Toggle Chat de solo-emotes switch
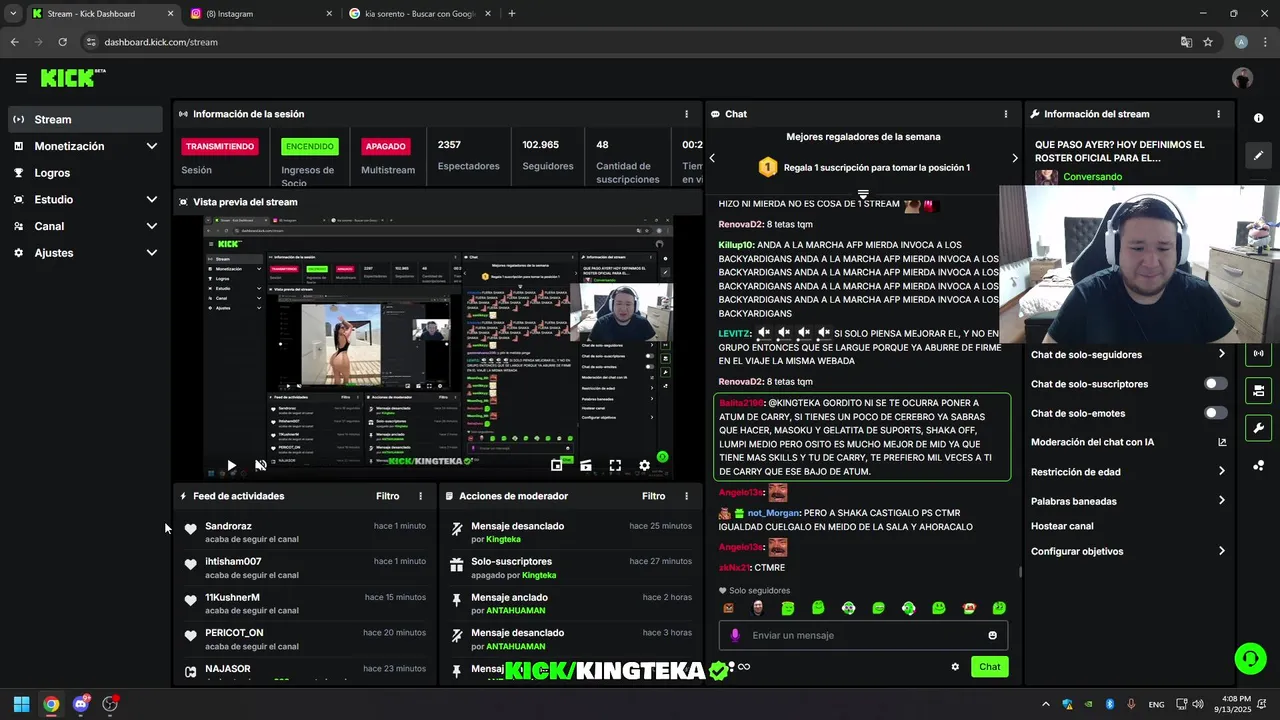1280x720 pixels. [1216, 413]
